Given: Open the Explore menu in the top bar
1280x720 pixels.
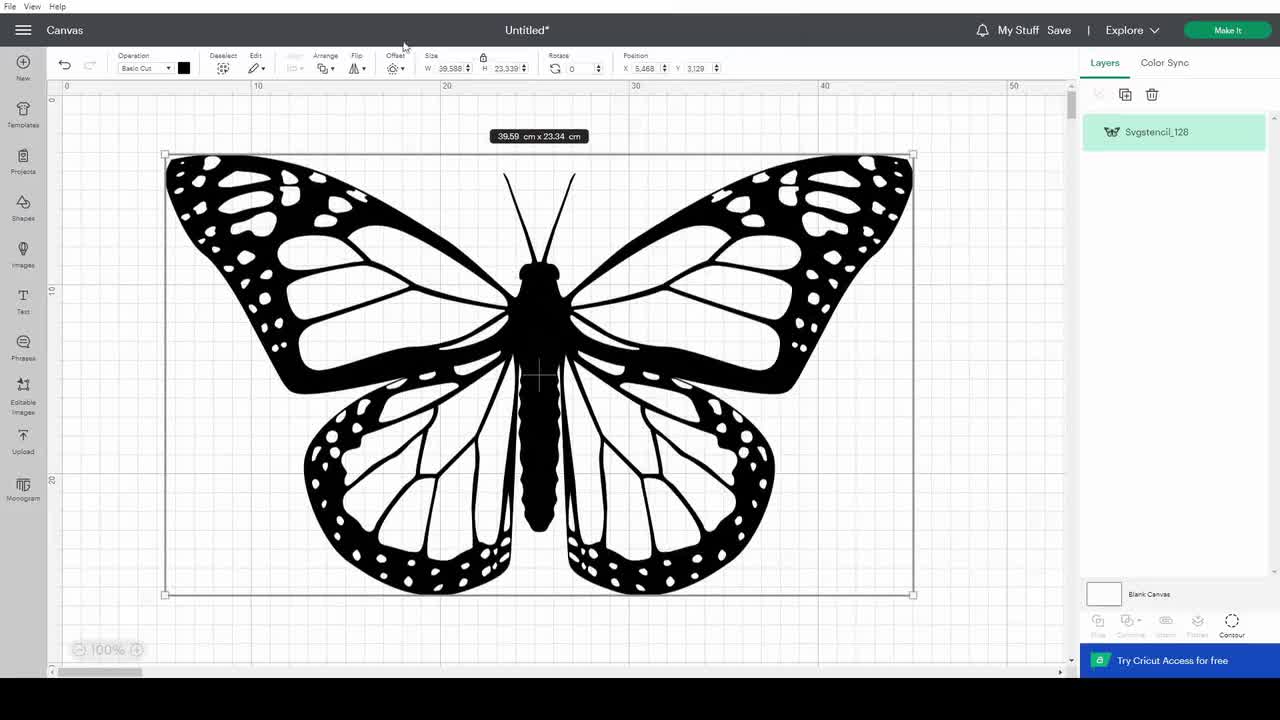Looking at the screenshot, I should [x=1131, y=30].
